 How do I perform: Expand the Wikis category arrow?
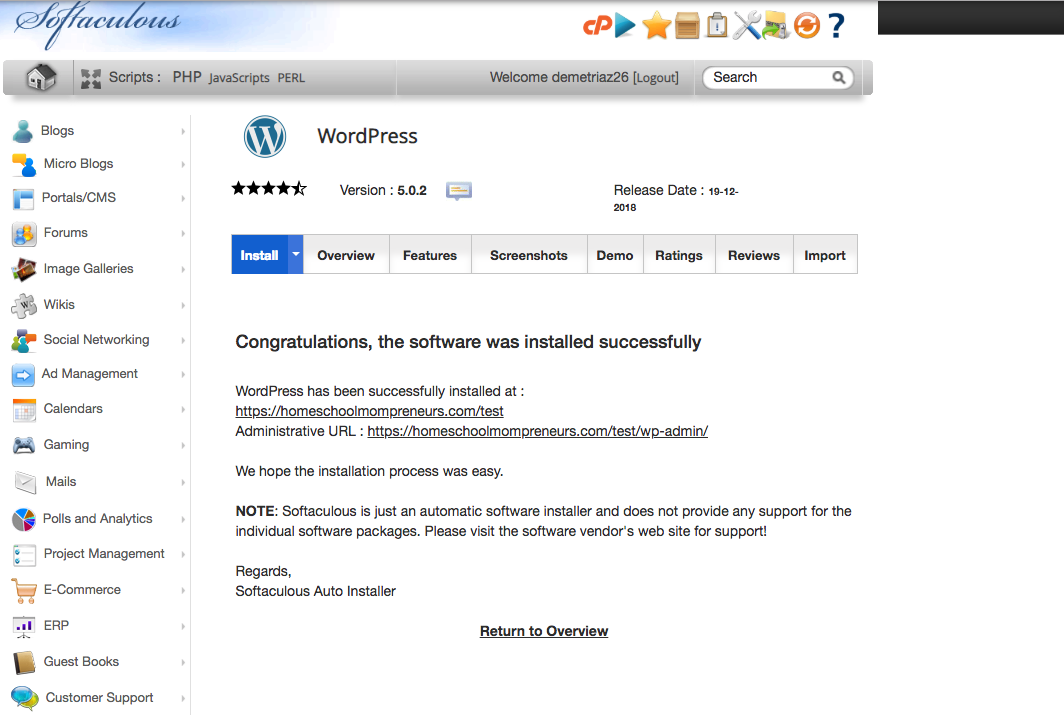click(183, 305)
